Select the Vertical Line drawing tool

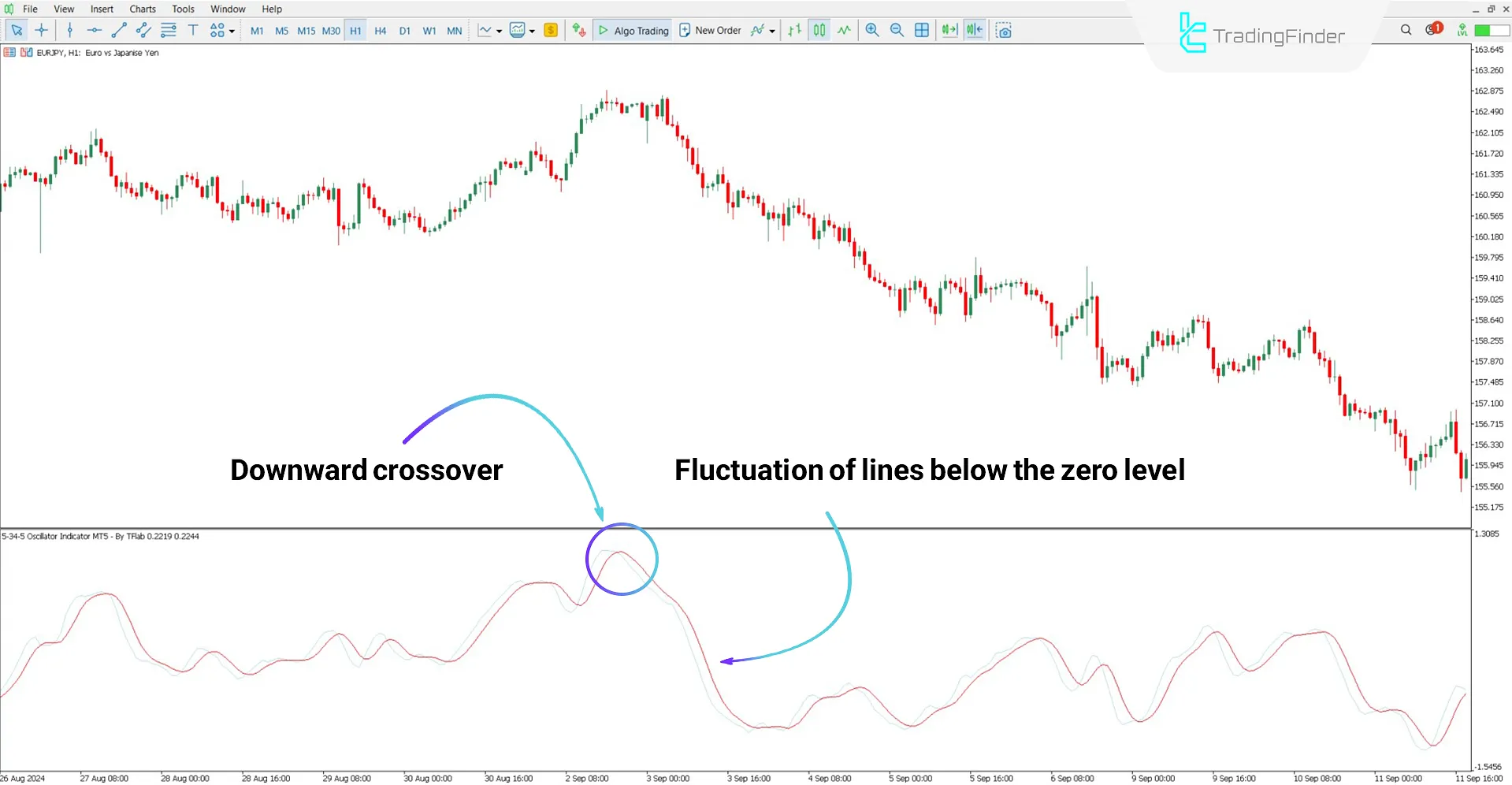(70, 30)
